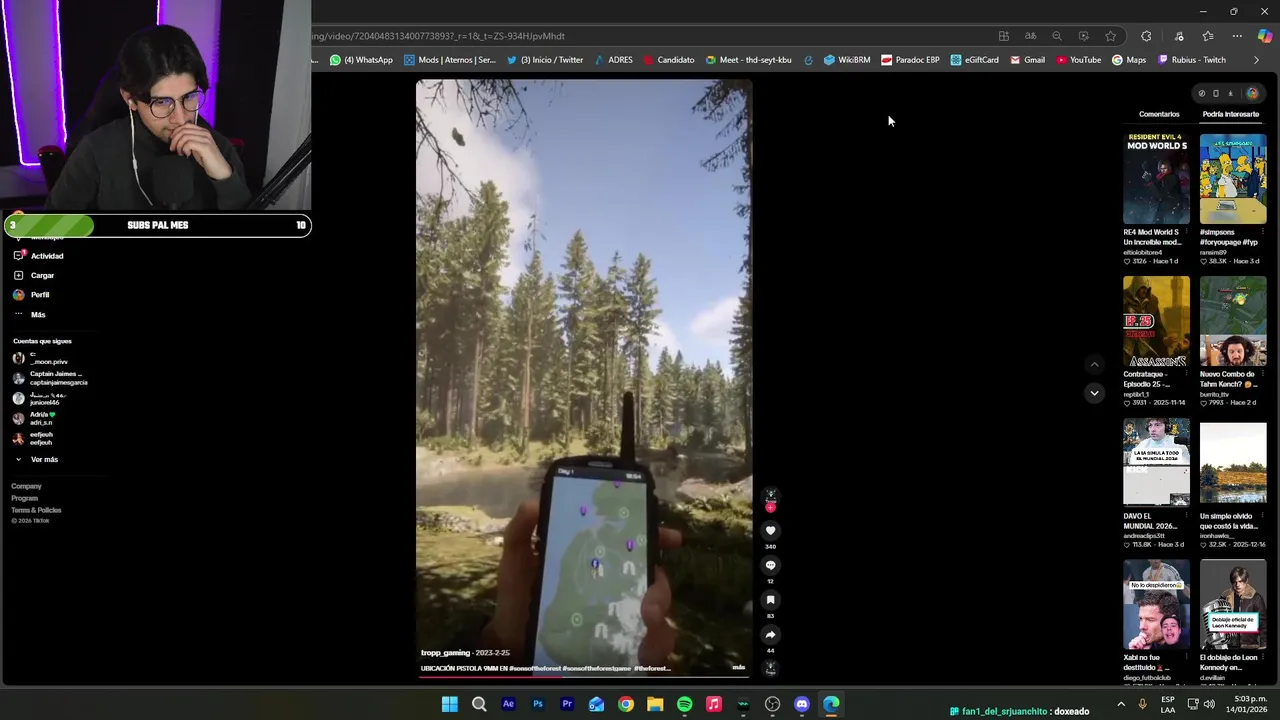Open OBS Studio from the taskbar
Screen dimensions: 1280x720
[x=772, y=704]
